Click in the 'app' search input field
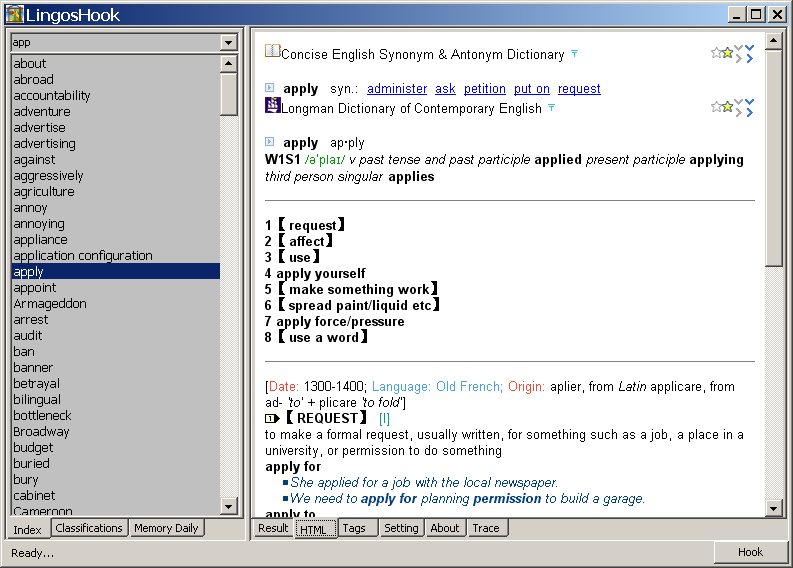 [115, 42]
